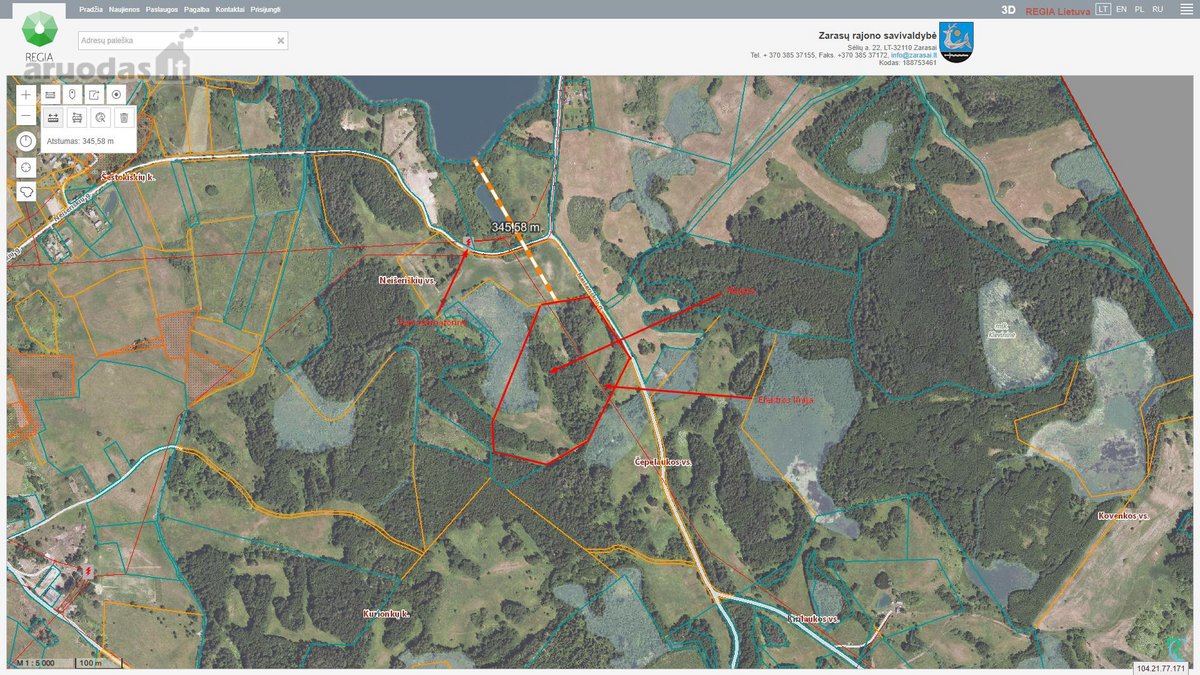Image resolution: width=1200 pixels, height=675 pixels.
Task: Open the measurement ruler tool
Action: 50,95
